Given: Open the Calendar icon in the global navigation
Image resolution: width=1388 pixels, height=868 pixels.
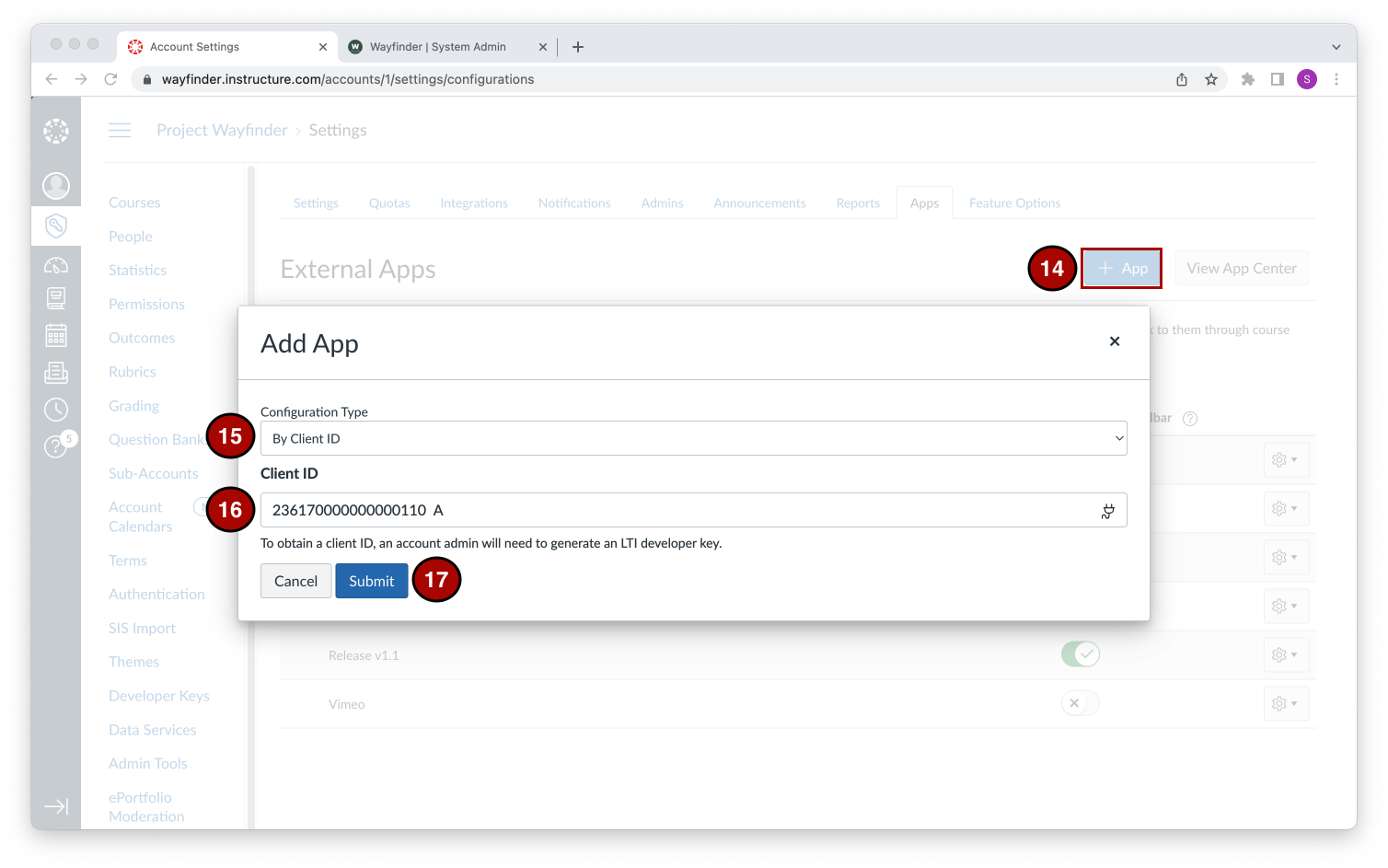Looking at the screenshot, I should click(x=56, y=335).
